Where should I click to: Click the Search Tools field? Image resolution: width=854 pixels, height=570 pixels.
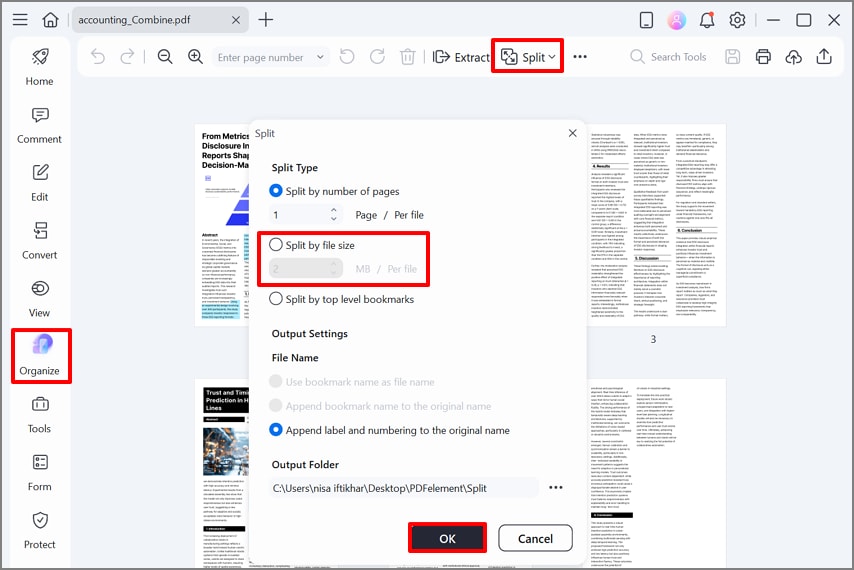click(x=668, y=57)
